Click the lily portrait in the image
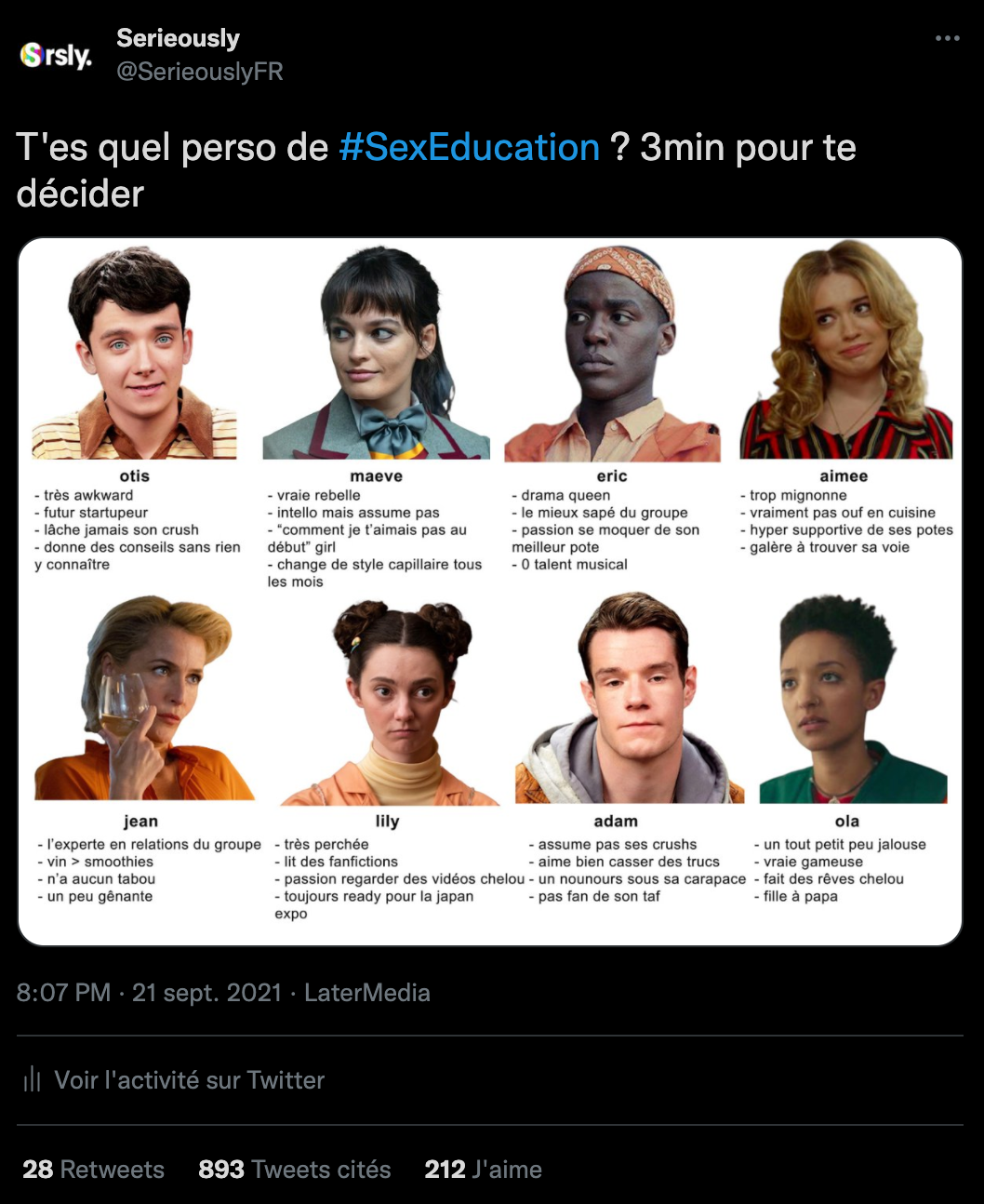This screenshot has width=984, height=1204. pos(389,702)
